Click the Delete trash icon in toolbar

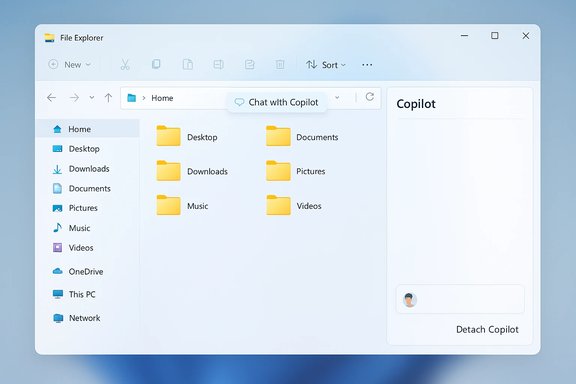[280, 65]
